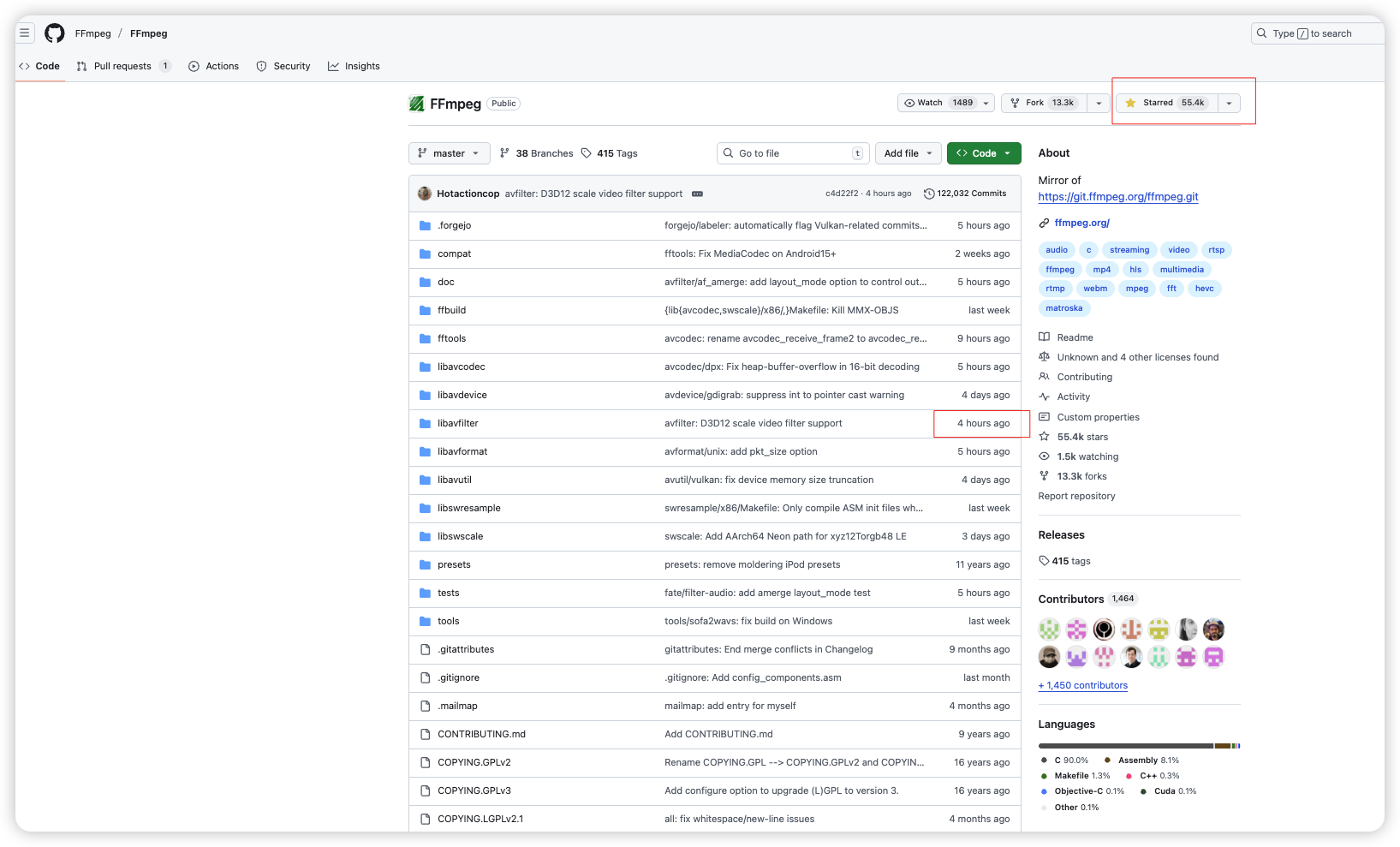The height and width of the screenshot is (847, 1400).
Task: Expand the star lists dropdown arrow
Action: click(1229, 103)
